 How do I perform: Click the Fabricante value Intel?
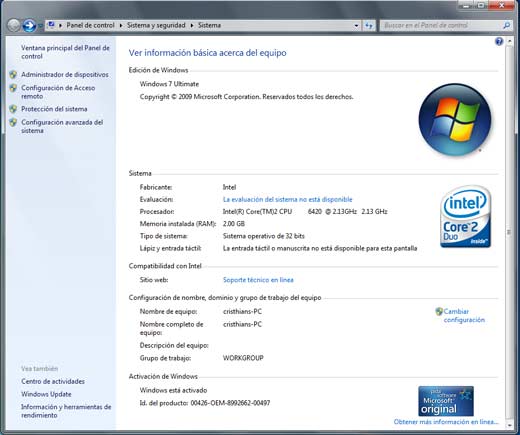click(229, 187)
